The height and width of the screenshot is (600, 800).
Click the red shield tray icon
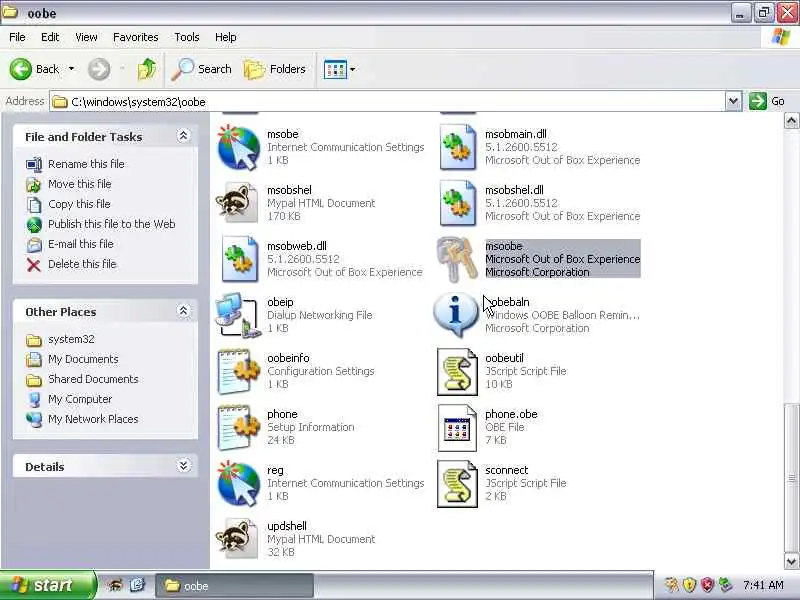tap(707, 585)
